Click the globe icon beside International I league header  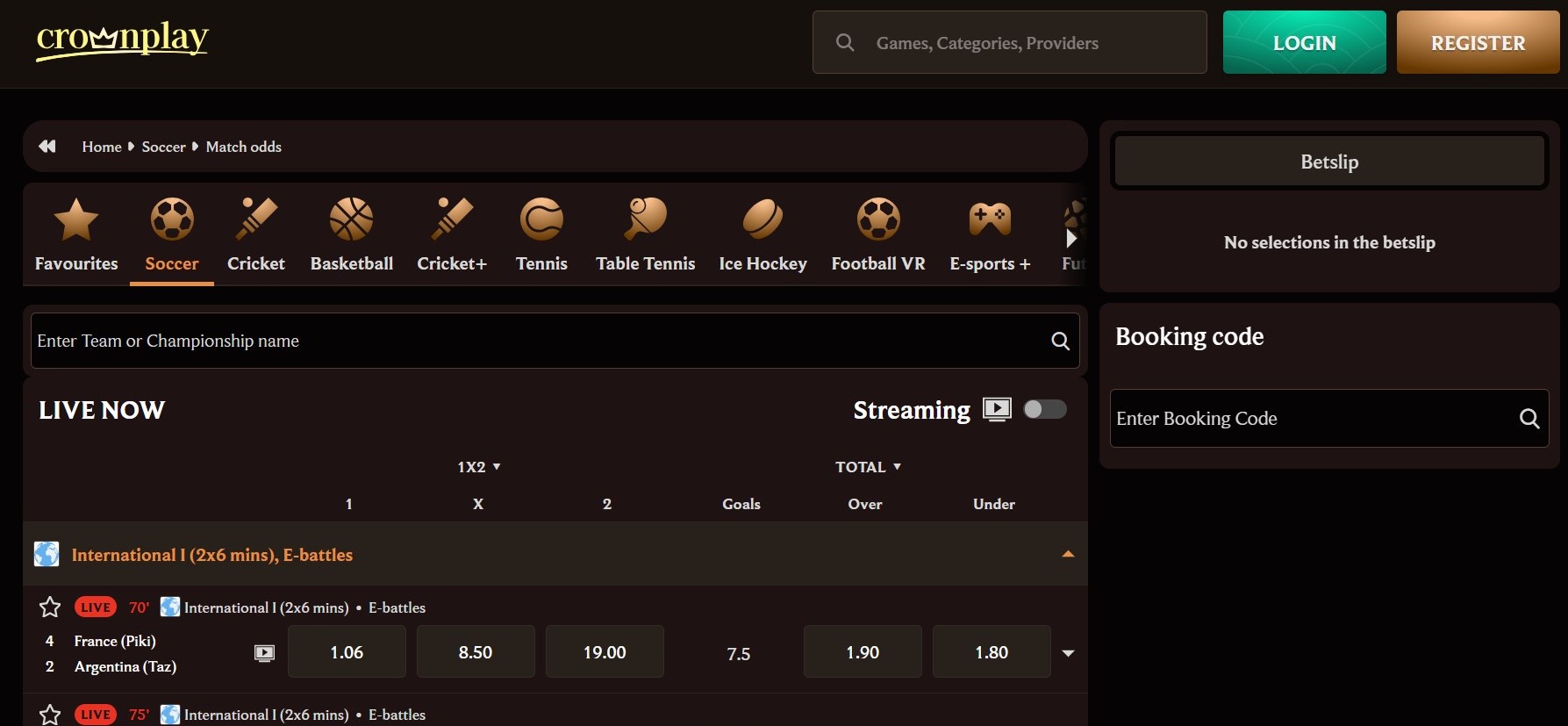[47, 554]
